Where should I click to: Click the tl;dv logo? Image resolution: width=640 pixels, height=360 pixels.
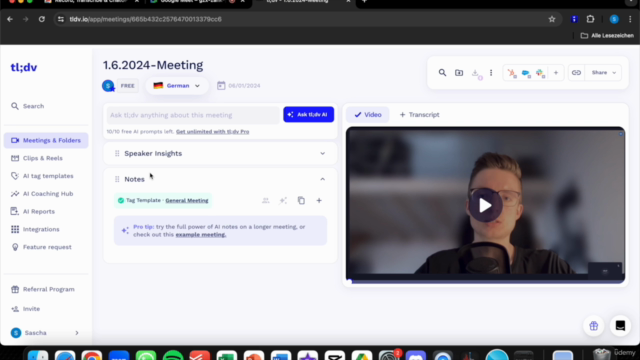(24, 67)
